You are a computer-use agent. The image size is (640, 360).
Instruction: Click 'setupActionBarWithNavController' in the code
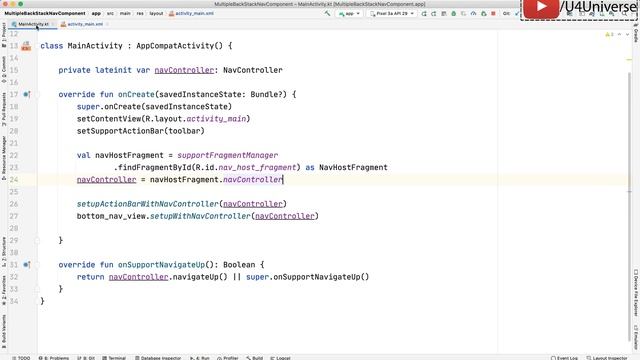148,204
